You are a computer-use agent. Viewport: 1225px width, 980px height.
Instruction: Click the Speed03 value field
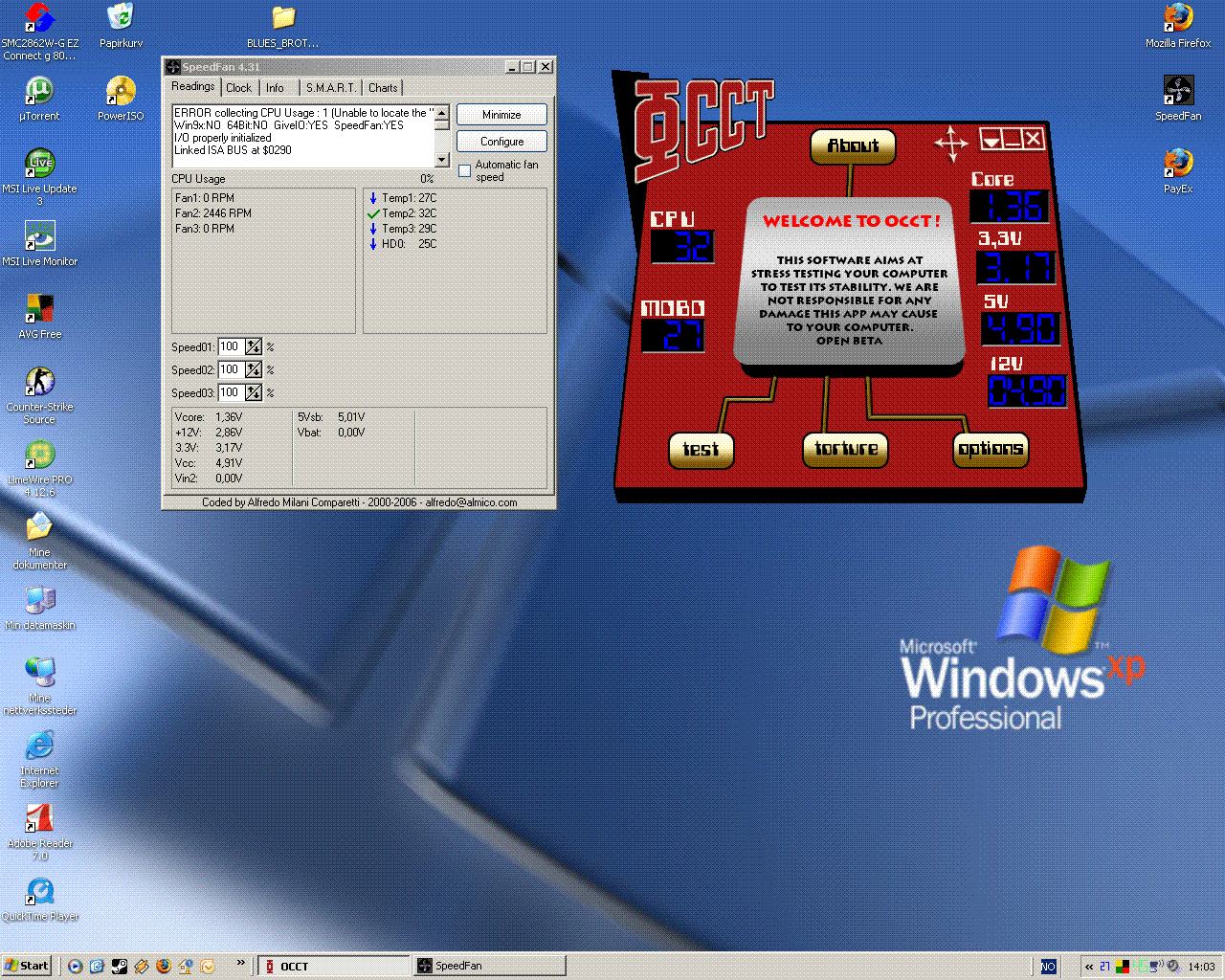click(231, 392)
